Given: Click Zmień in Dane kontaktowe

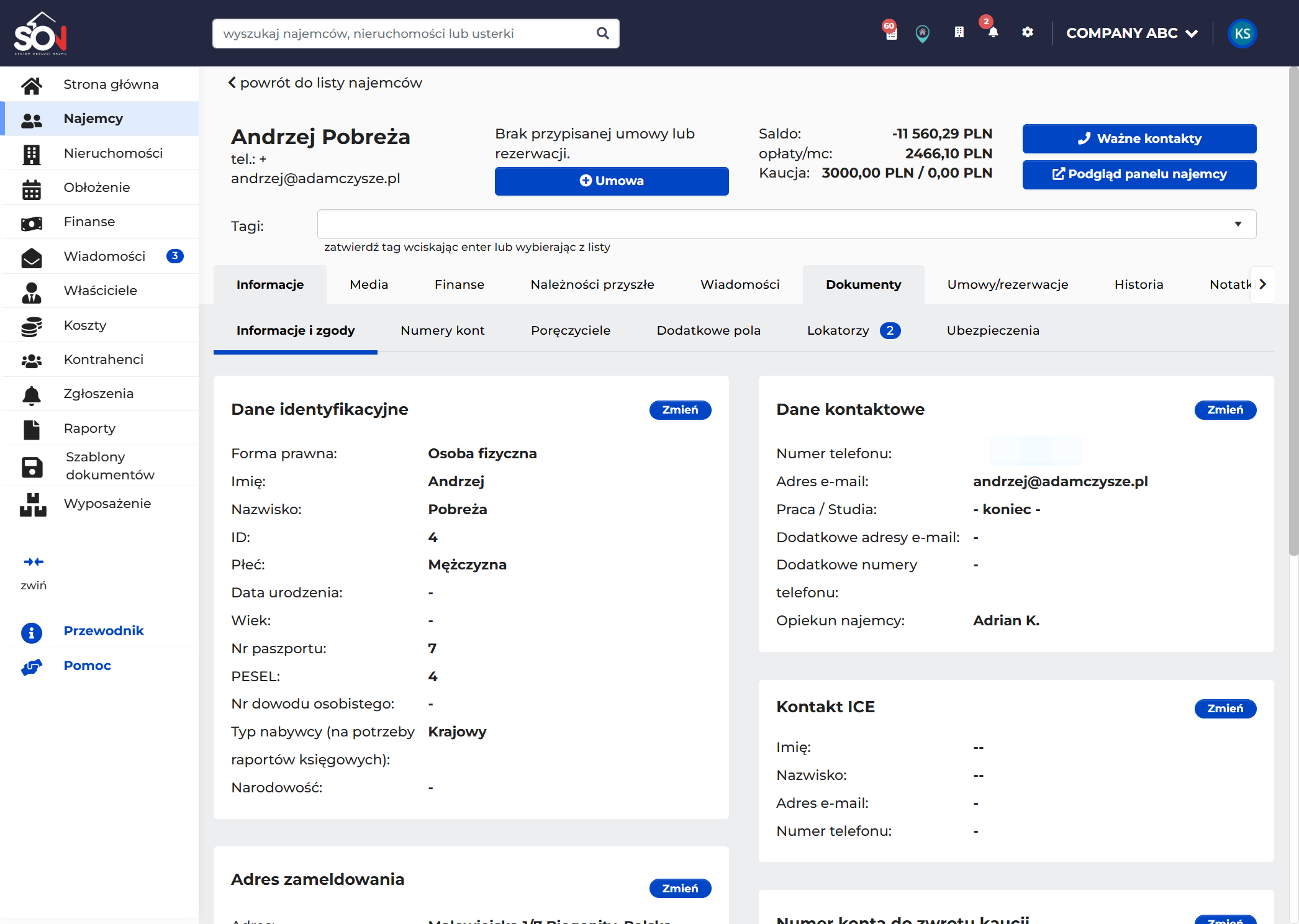Looking at the screenshot, I should point(1225,410).
